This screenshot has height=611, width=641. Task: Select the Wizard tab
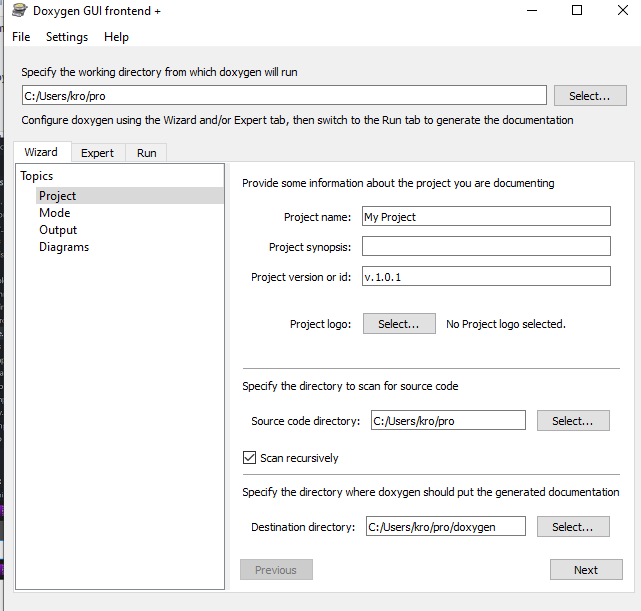pos(41,152)
